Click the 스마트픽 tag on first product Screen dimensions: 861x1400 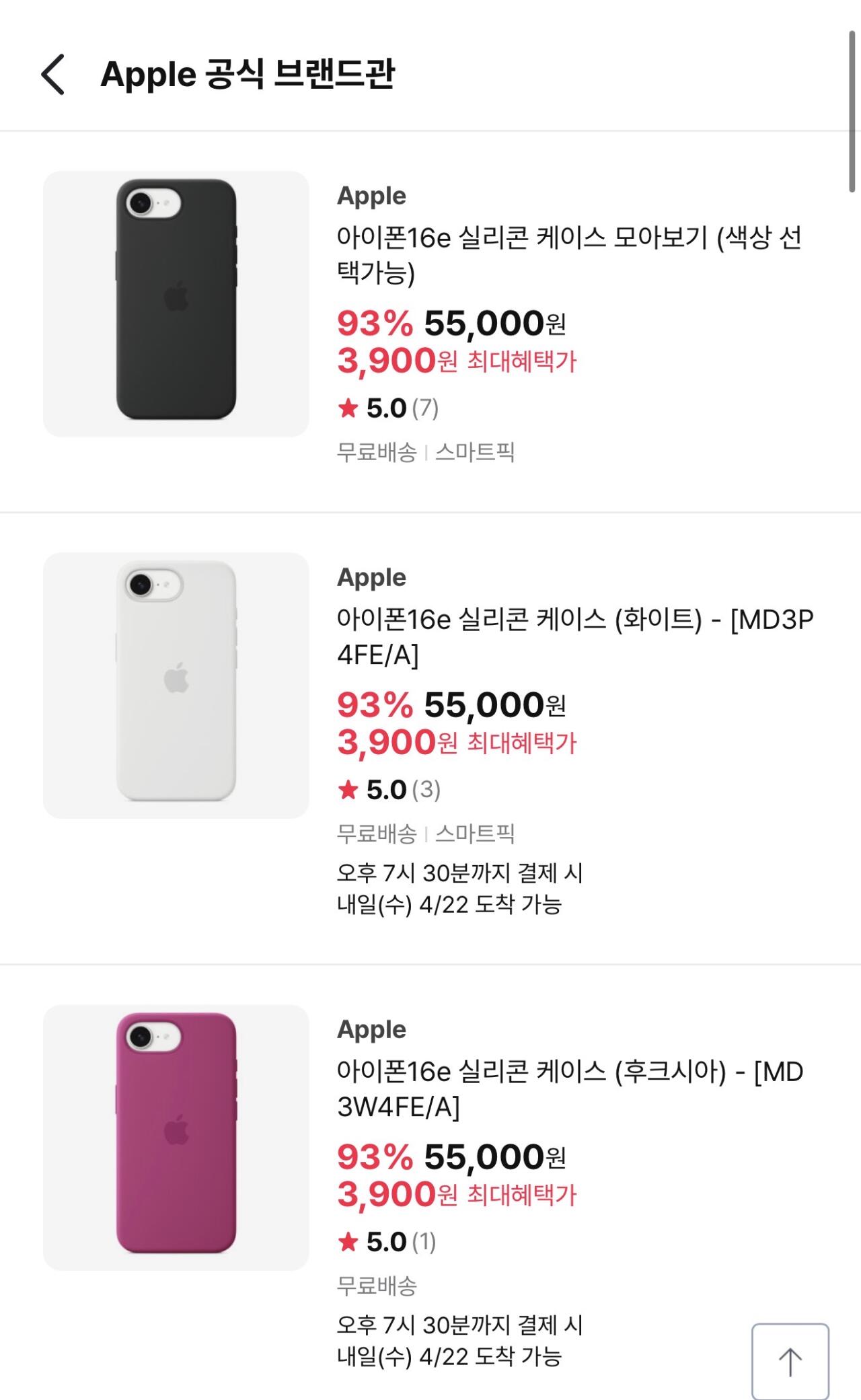click(x=475, y=452)
